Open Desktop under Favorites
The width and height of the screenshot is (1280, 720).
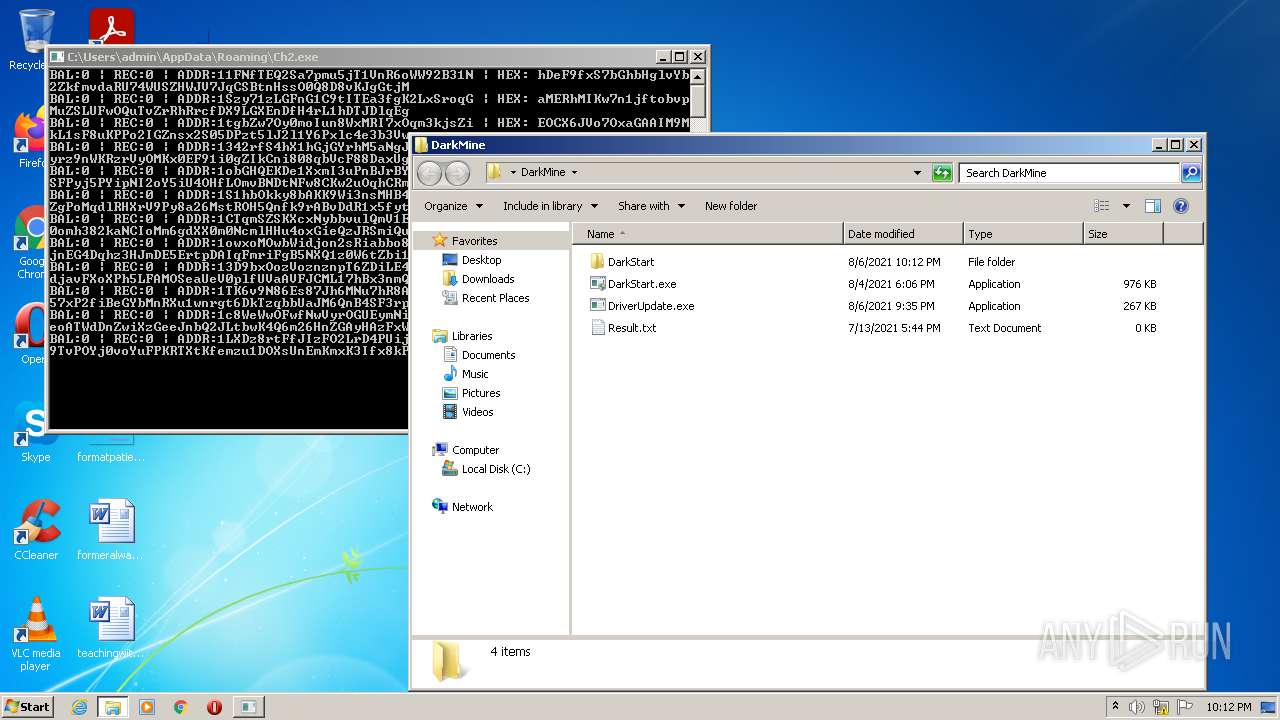click(481, 260)
